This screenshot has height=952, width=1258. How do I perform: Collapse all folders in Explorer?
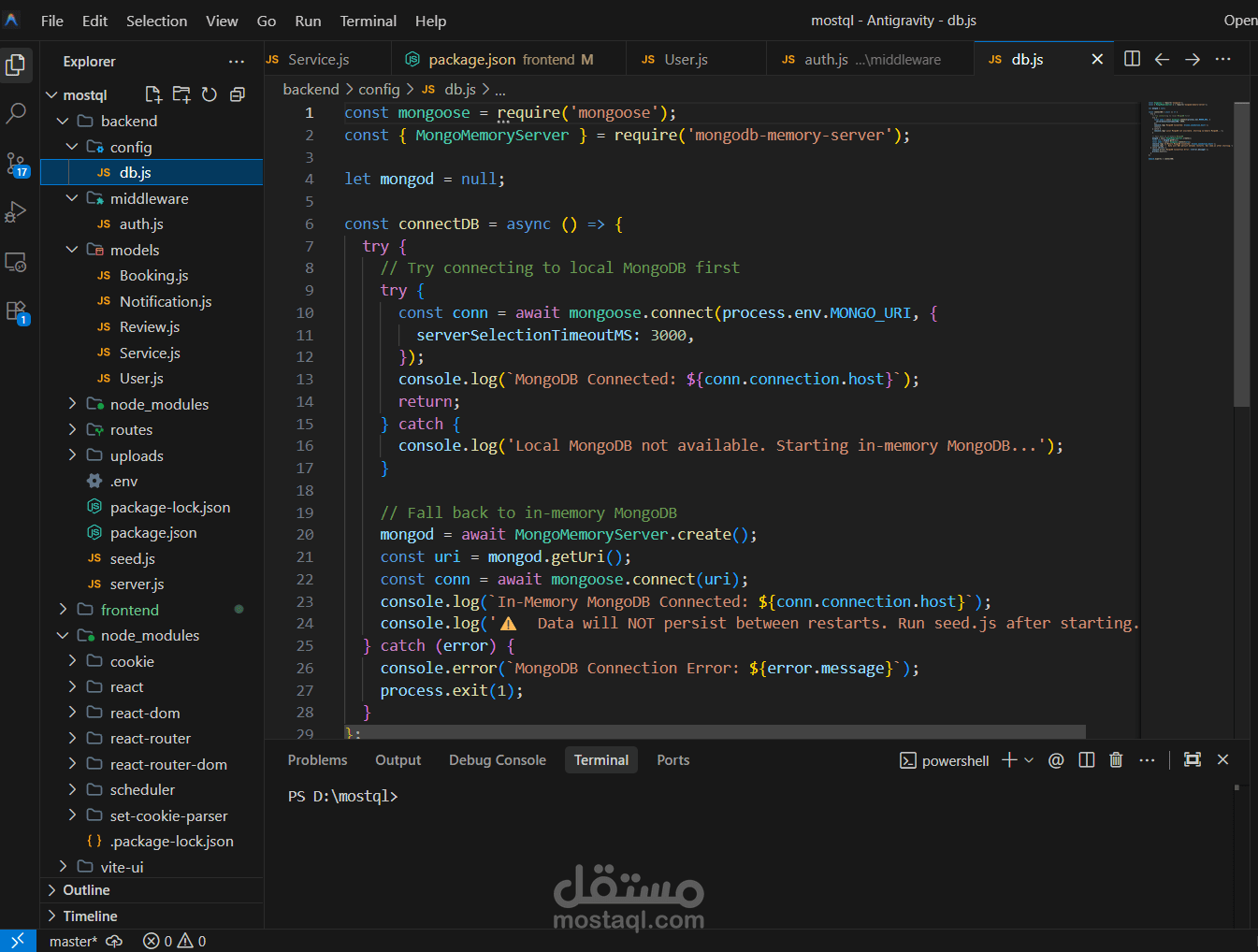pos(238,94)
